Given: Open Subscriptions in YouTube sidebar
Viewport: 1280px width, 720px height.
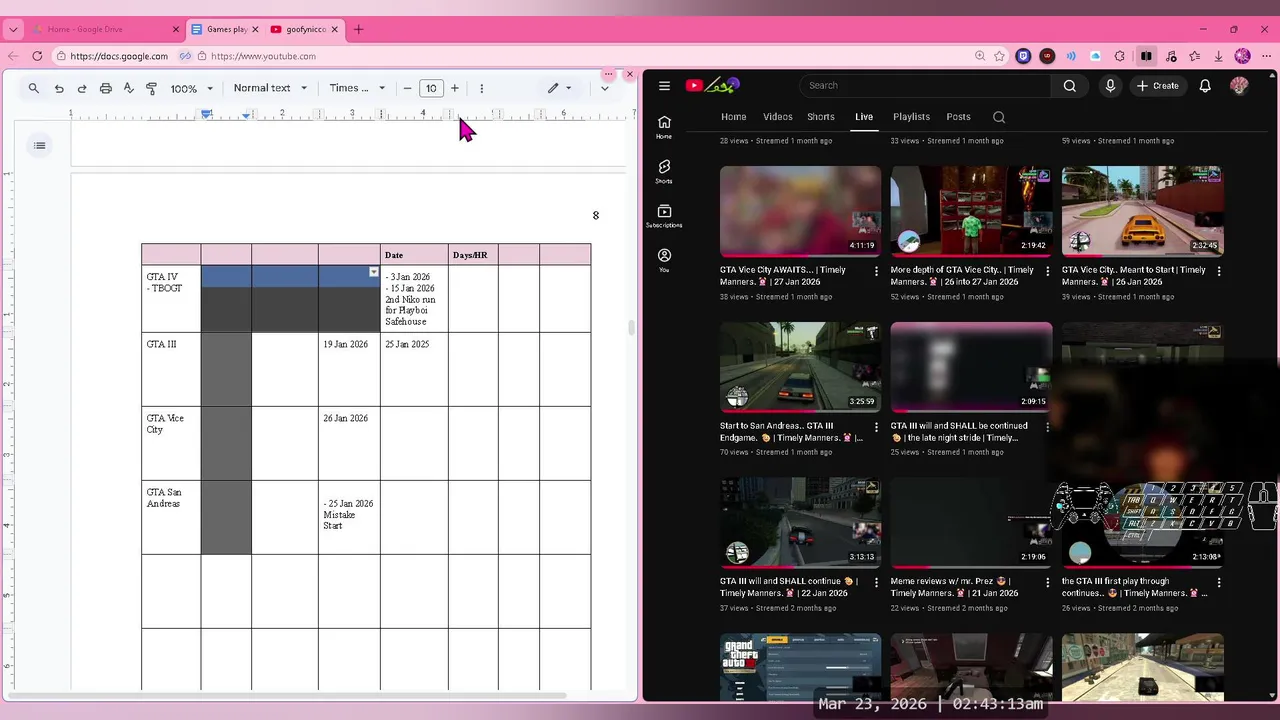Looking at the screenshot, I should pos(664,216).
